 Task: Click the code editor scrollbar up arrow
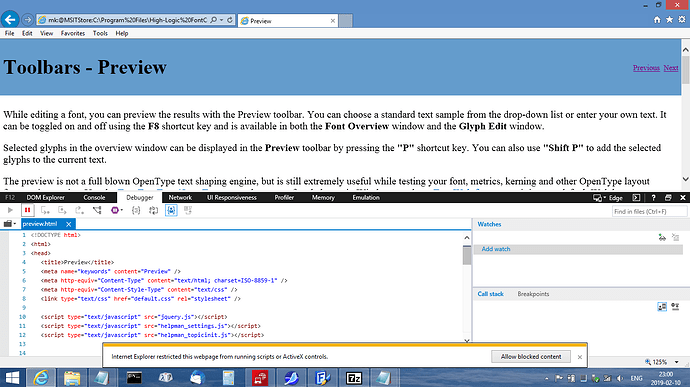pos(467,238)
